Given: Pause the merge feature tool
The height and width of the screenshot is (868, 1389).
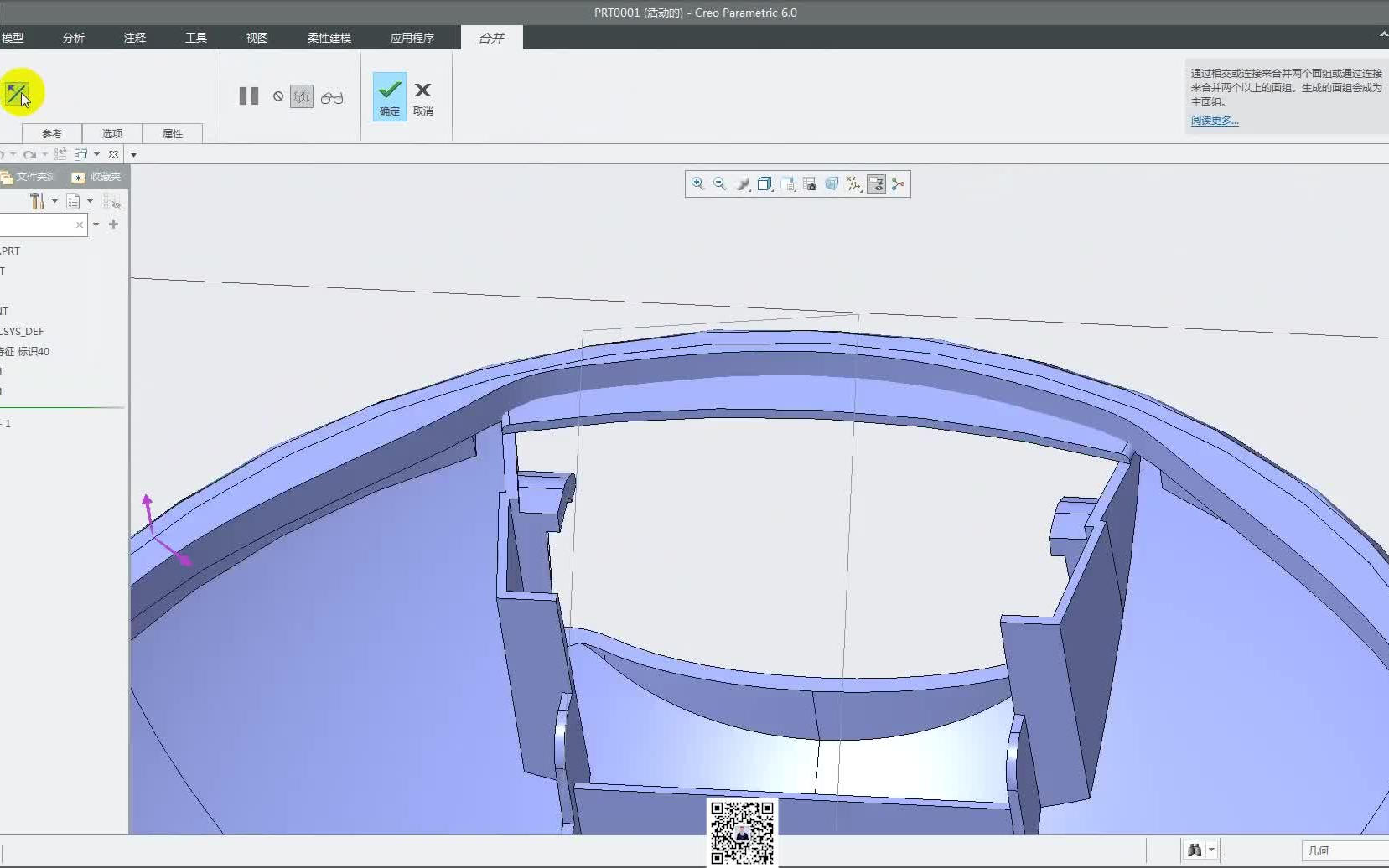Looking at the screenshot, I should coord(249,96).
